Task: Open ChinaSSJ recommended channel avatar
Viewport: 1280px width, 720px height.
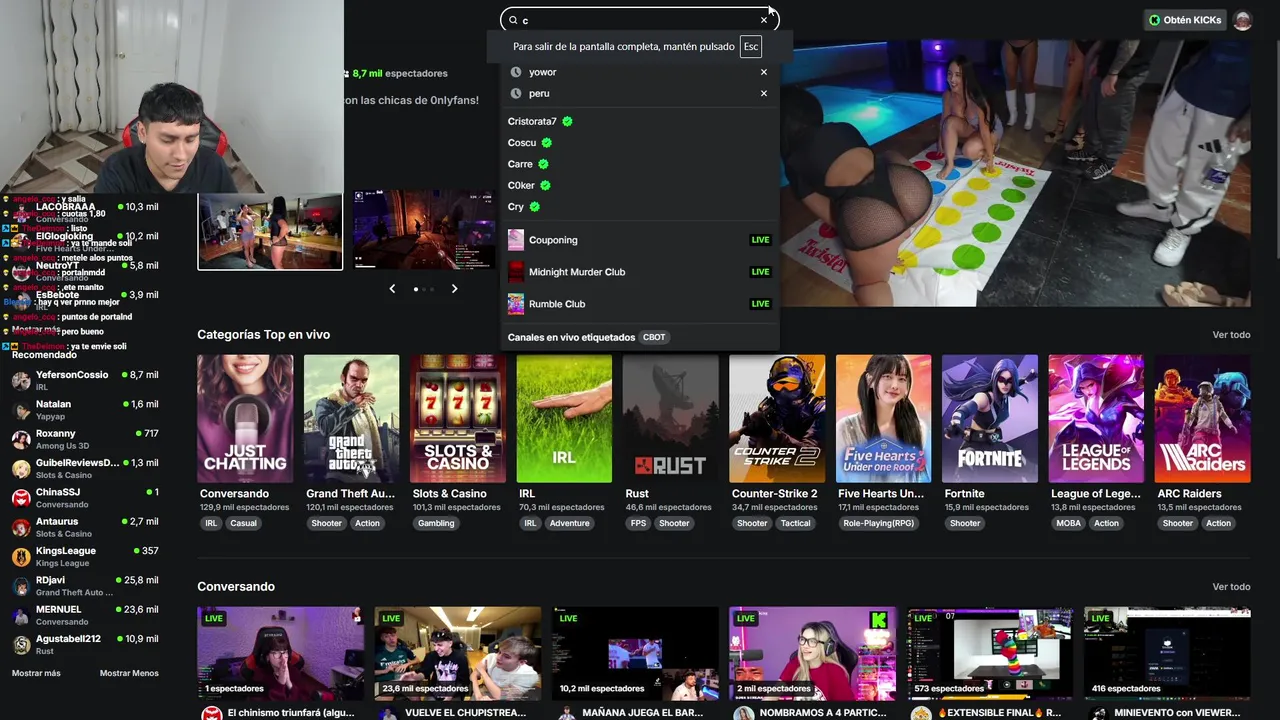Action: (21, 498)
